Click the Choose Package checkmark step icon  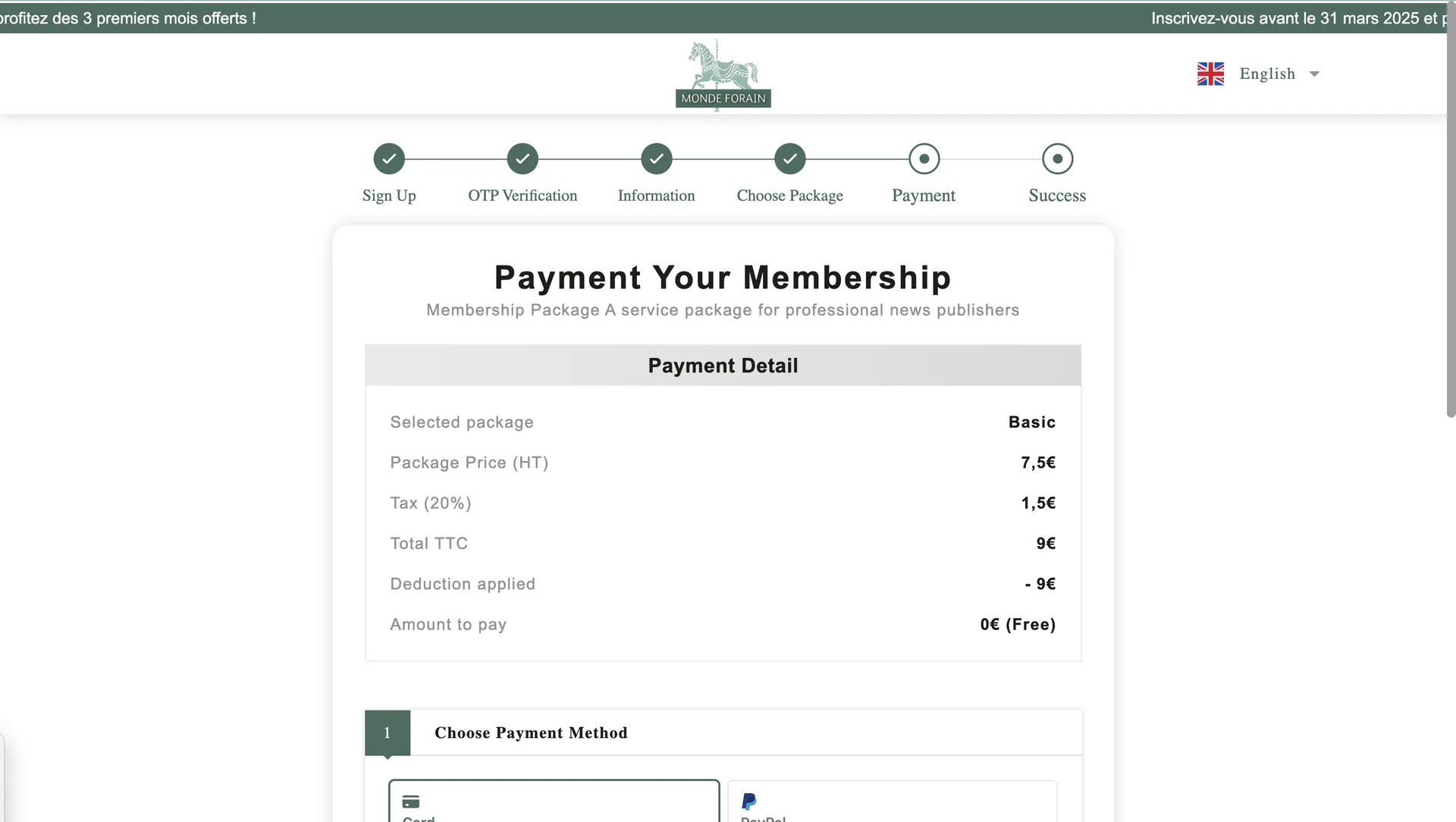(x=790, y=159)
